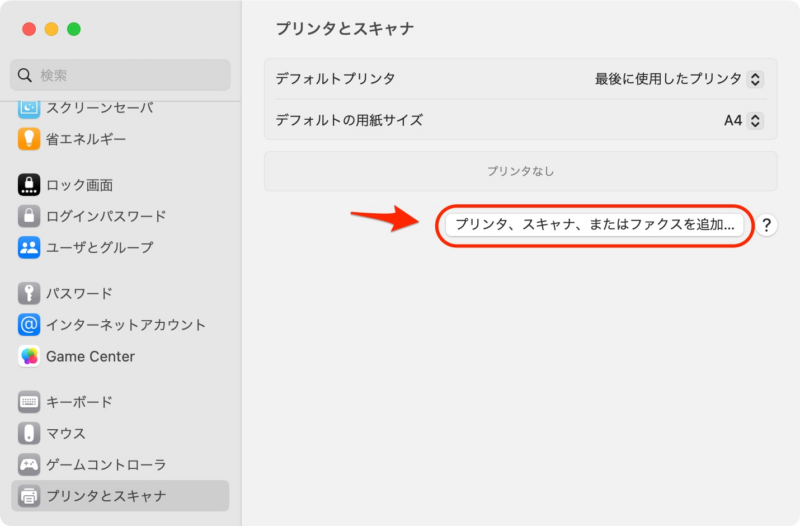This screenshot has width=800, height=526.
Task: Click the stepper arrows next to A4
Action: 755,120
